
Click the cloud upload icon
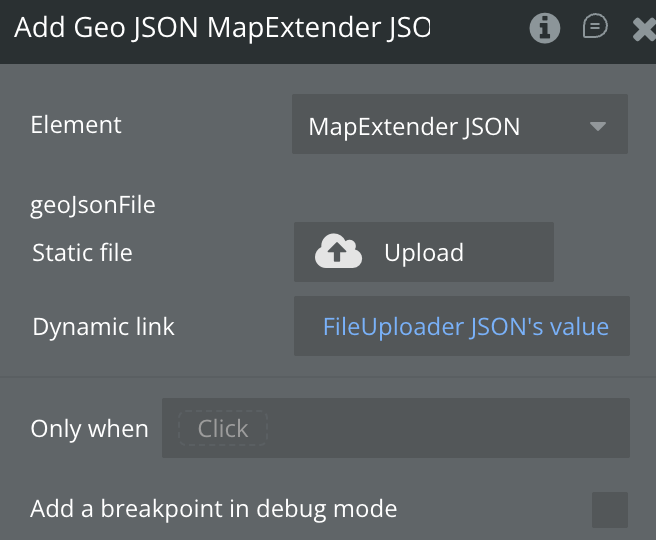point(338,253)
